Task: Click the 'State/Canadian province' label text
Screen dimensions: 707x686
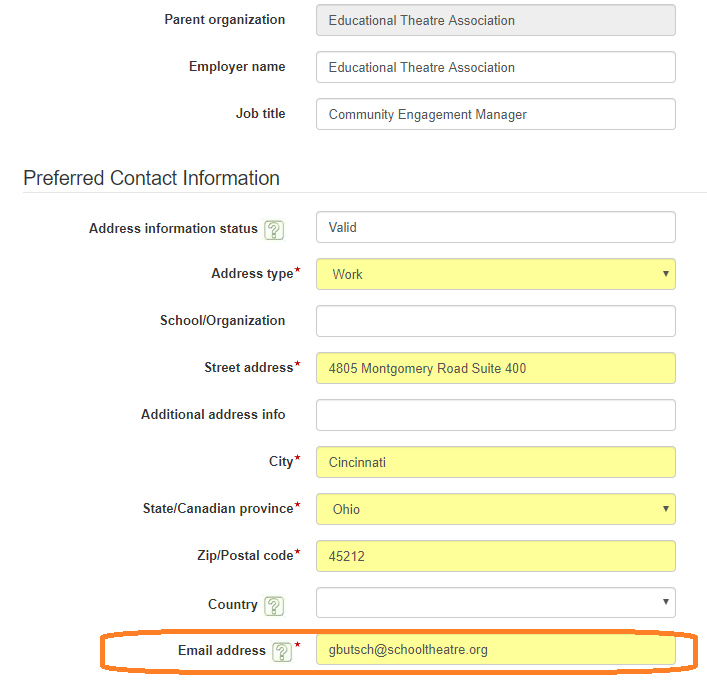Action: pyautogui.click(x=217, y=509)
